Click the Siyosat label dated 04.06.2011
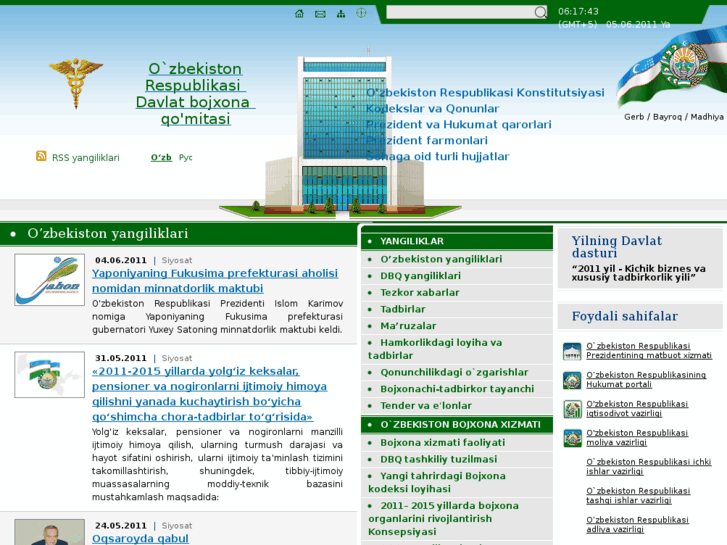This screenshot has height=545, width=727. [177, 260]
